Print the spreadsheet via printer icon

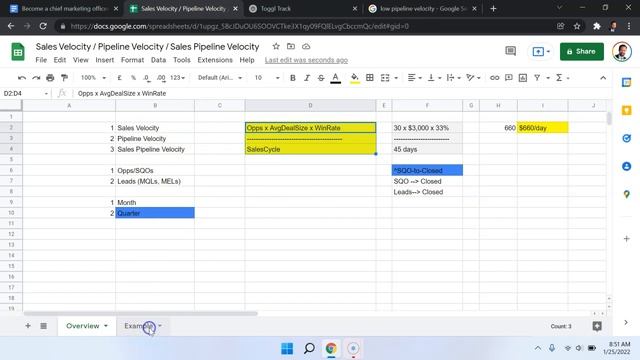pos(50,78)
